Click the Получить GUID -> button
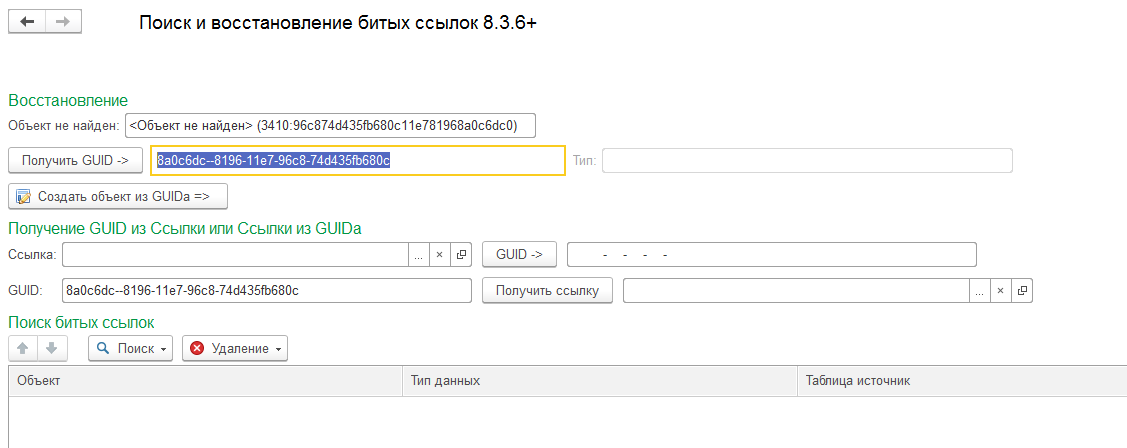This screenshot has height=448, width=1127. tap(75, 160)
